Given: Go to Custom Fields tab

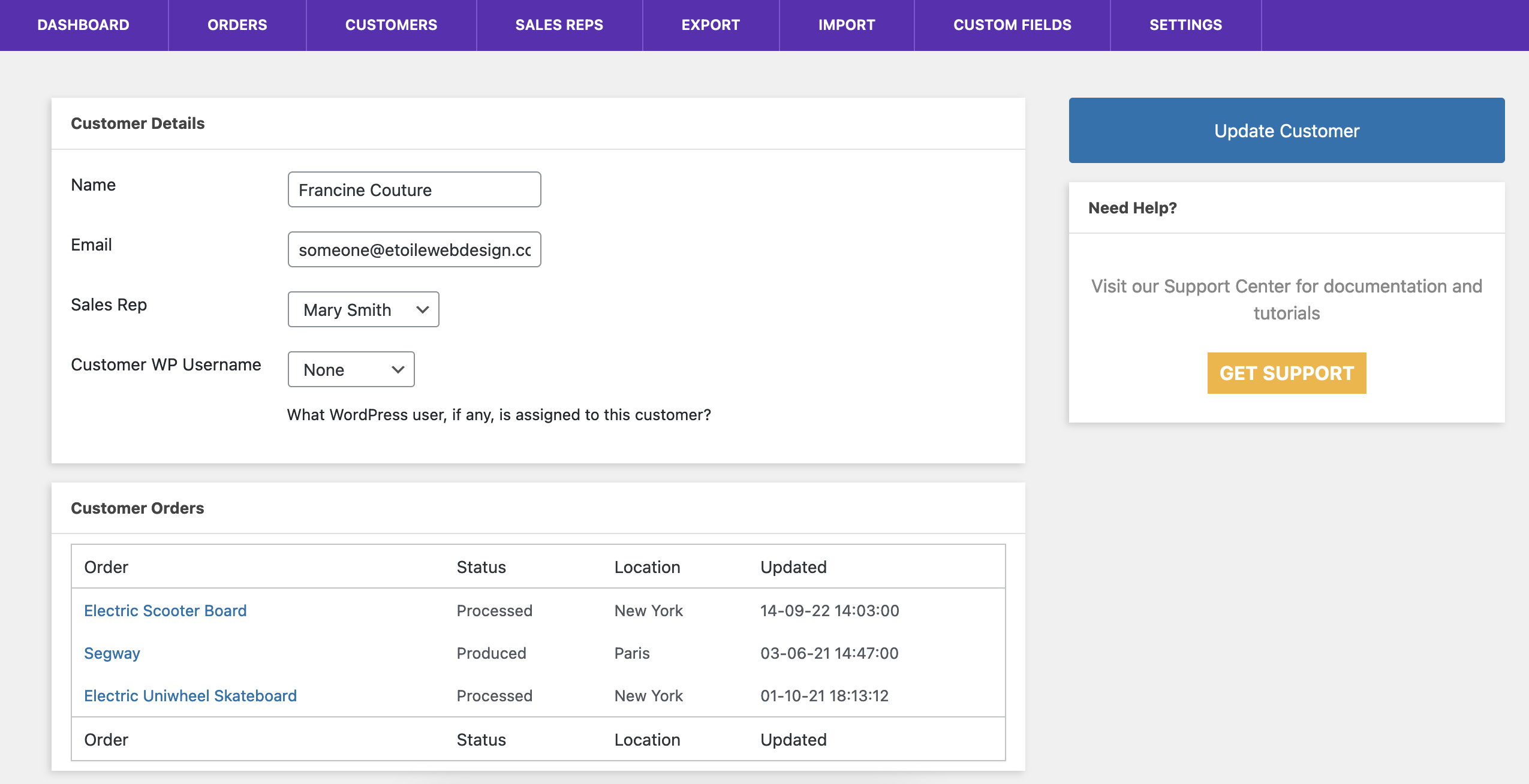Looking at the screenshot, I should click(1012, 25).
